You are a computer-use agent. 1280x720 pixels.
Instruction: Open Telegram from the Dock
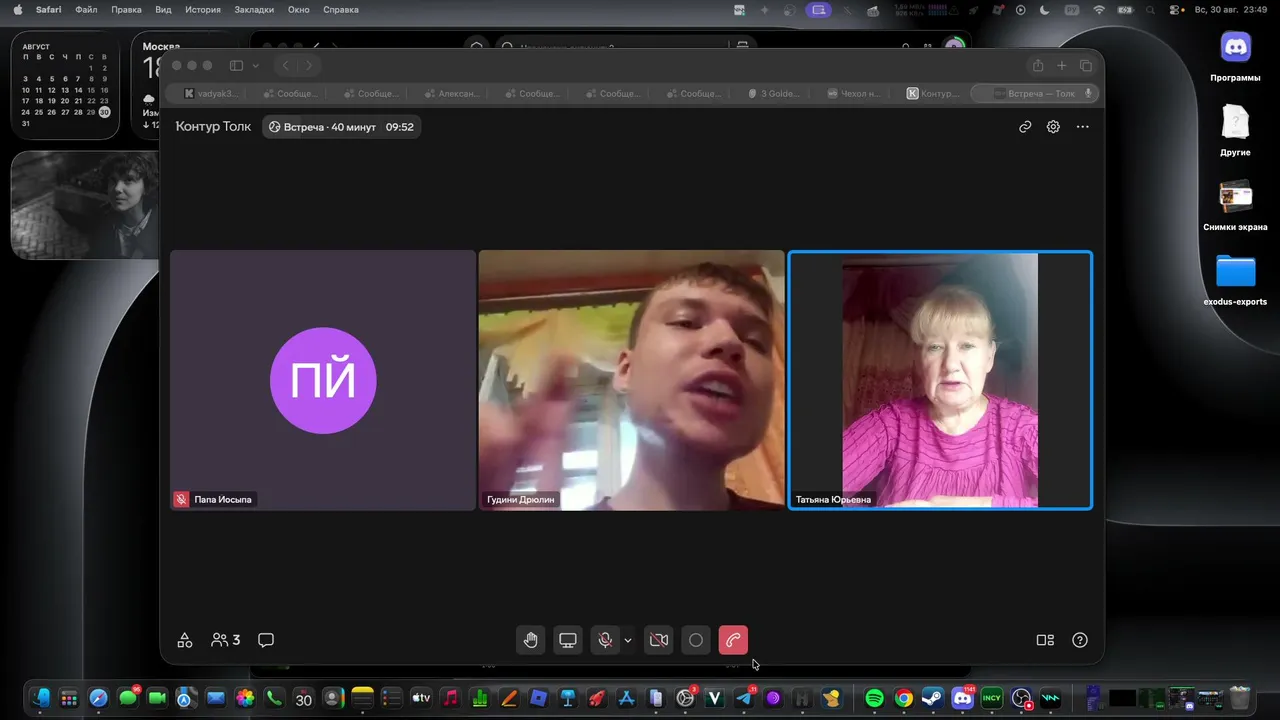(x=745, y=698)
